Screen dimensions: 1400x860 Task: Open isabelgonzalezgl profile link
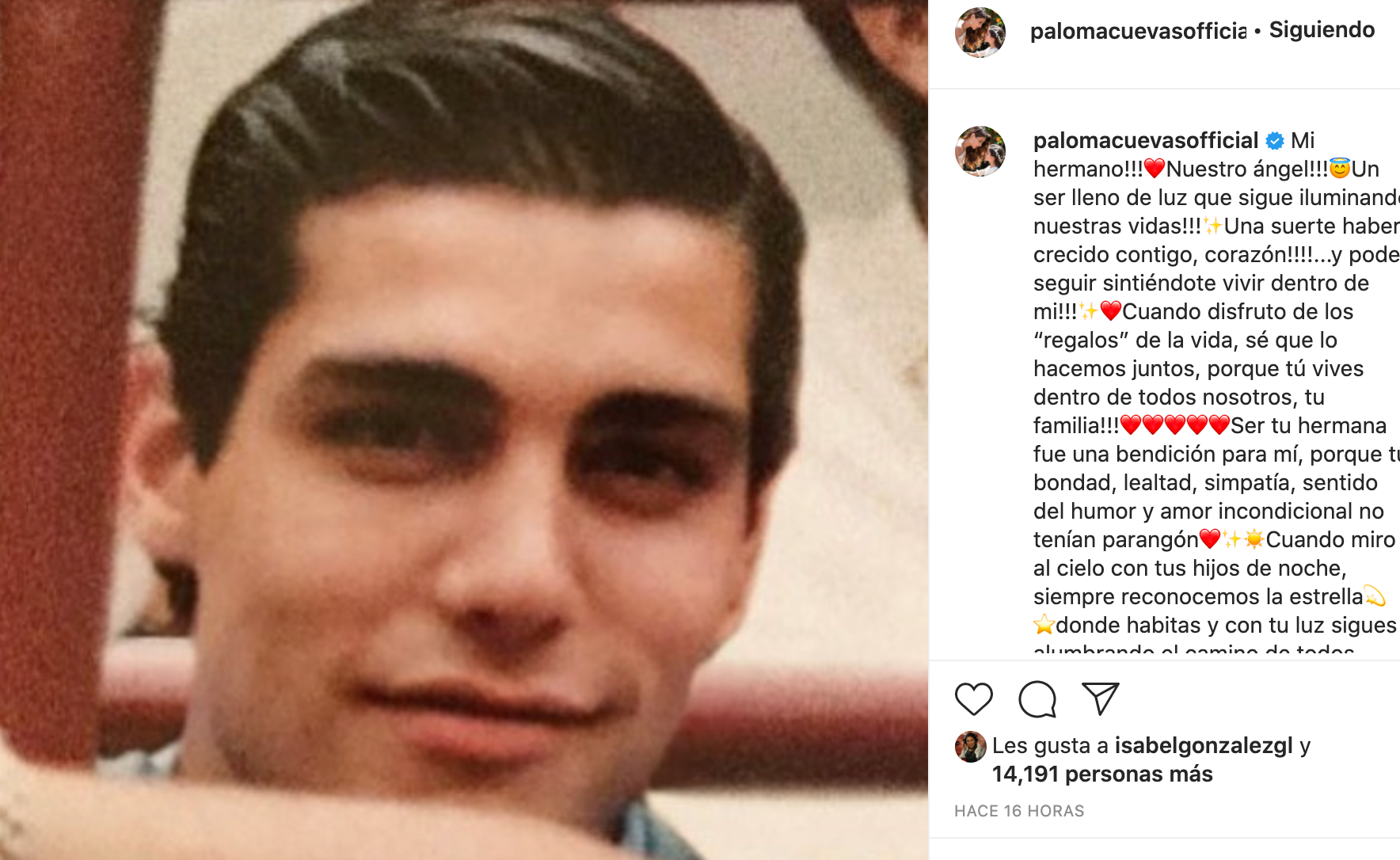(x=1204, y=746)
